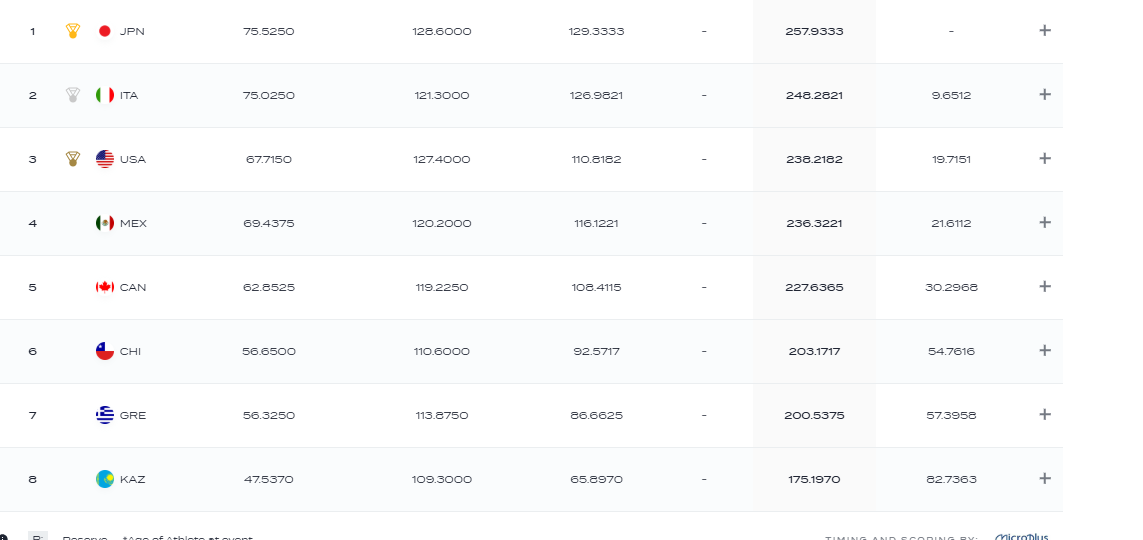The height and width of the screenshot is (540, 1143).
Task: Click the bronze medal icon
Action: coord(73,159)
